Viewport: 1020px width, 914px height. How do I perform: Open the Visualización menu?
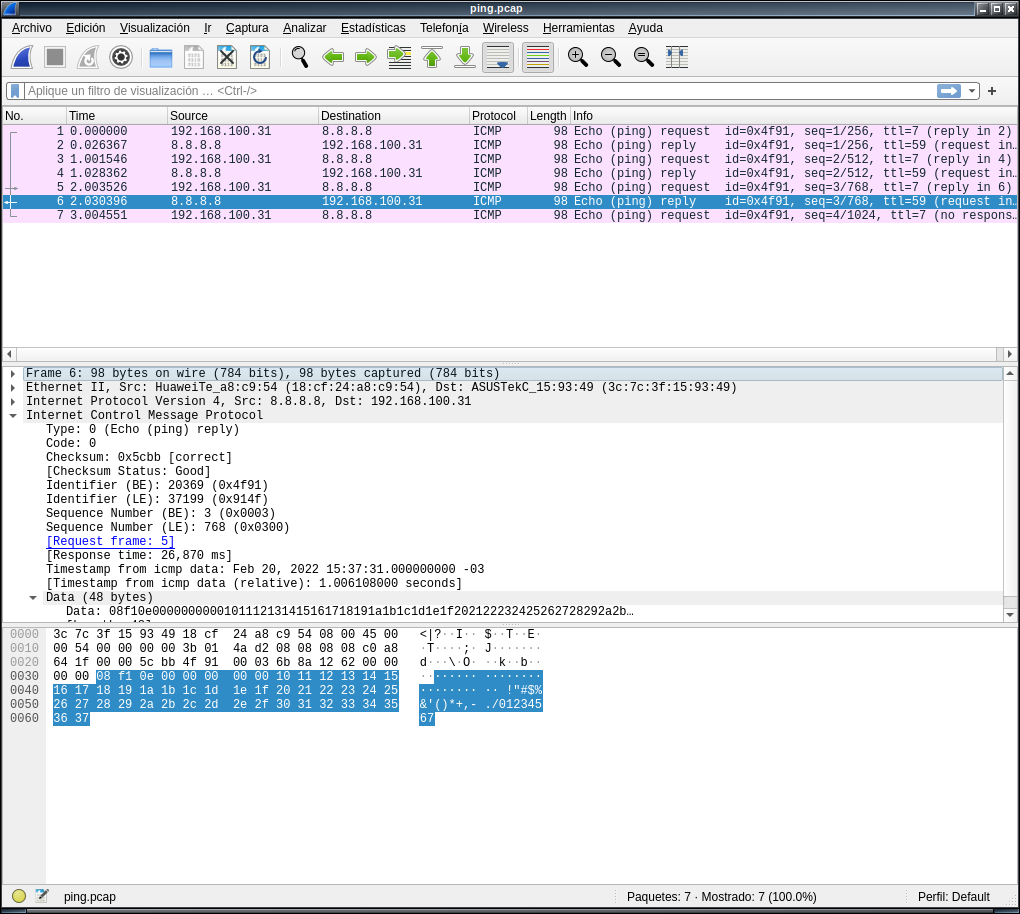tap(155, 28)
